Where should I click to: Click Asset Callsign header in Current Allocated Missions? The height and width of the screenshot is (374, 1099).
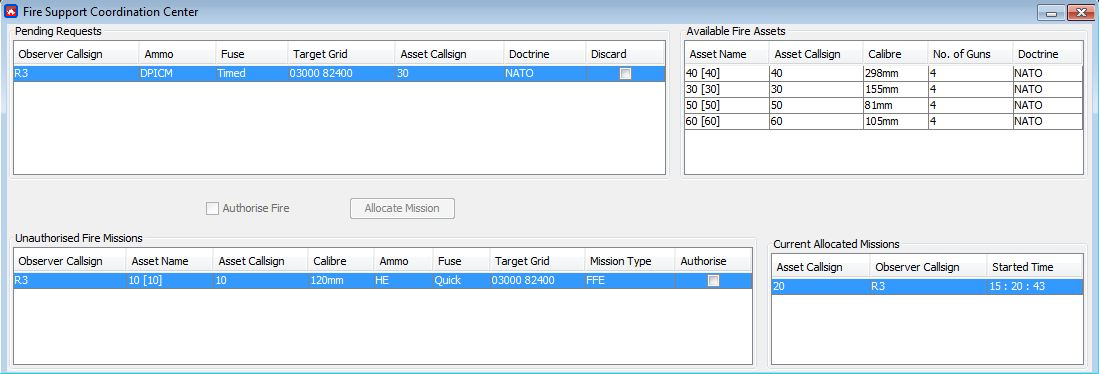click(x=821, y=267)
